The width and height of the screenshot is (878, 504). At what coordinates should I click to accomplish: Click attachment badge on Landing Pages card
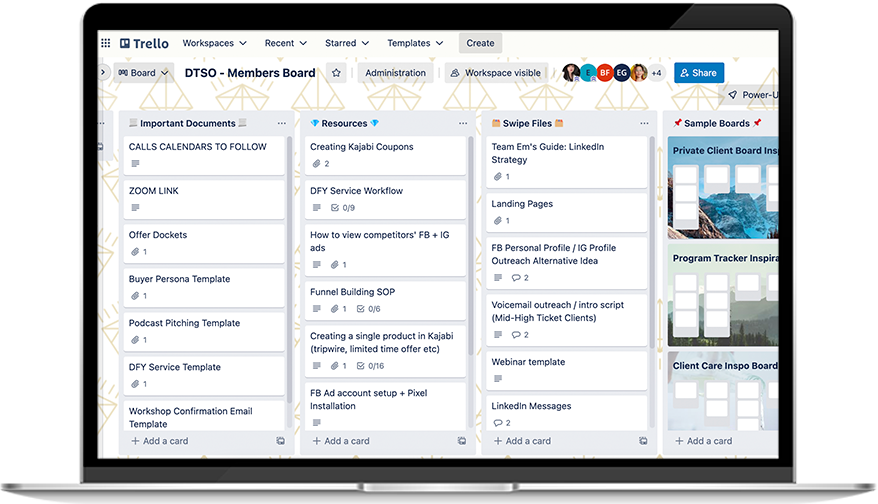pos(502,221)
